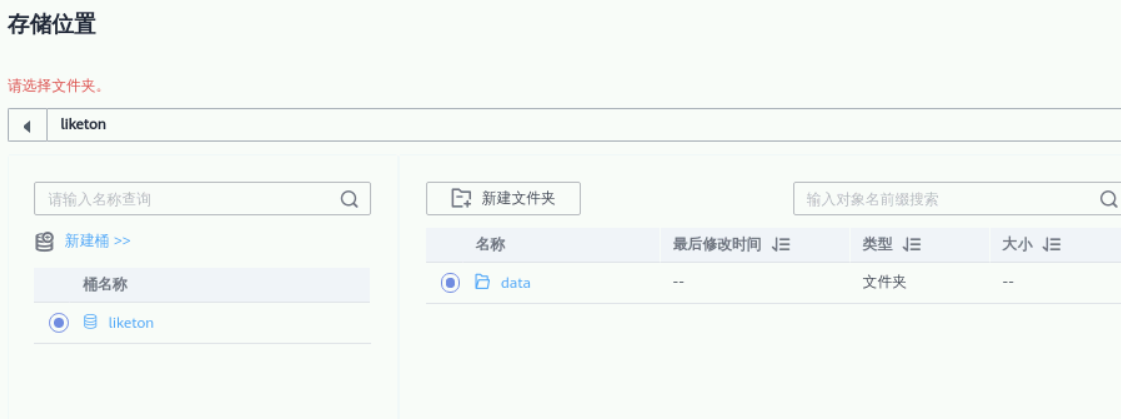Click the 最后修改时间 column header text
1121x419 pixels.
(x=716, y=245)
